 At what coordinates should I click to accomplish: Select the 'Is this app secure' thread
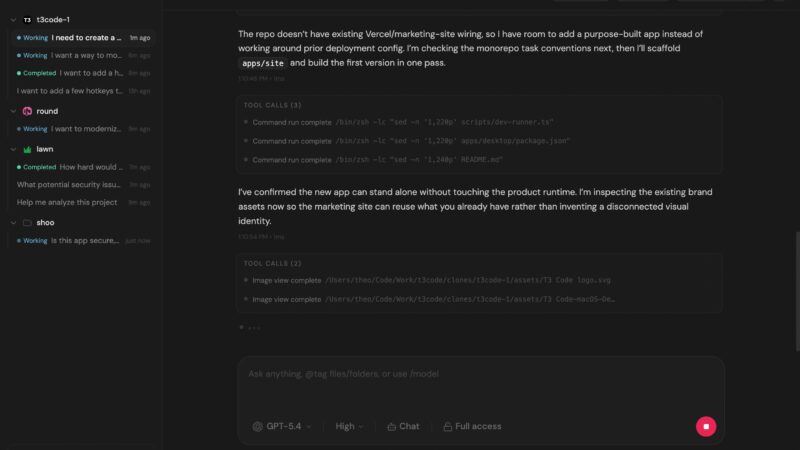(x=85, y=241)
